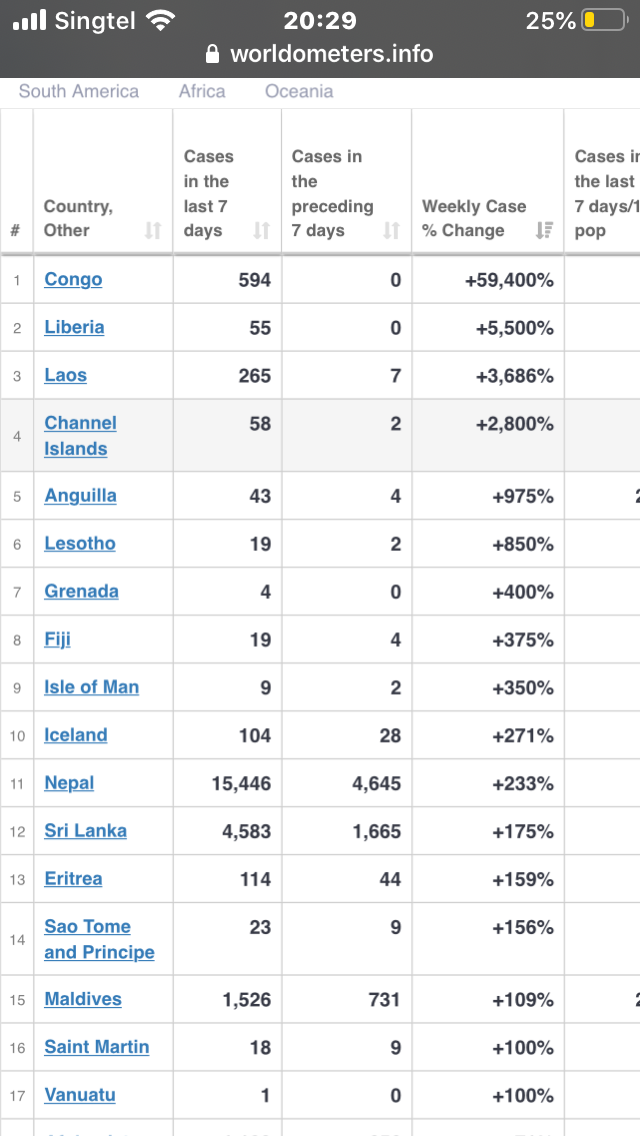Screen dimensions: 640x1136
Task: Sort by Country, Other column arrows
Action: pos(152,230)
